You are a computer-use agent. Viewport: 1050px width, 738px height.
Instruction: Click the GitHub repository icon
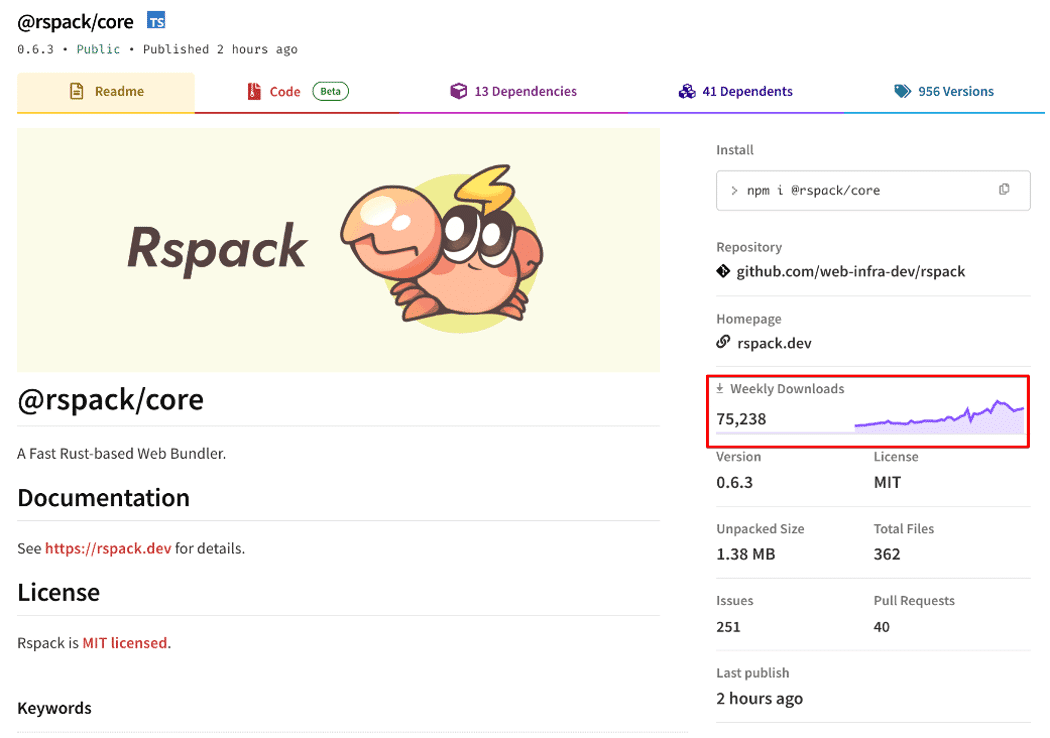(722, 271)
